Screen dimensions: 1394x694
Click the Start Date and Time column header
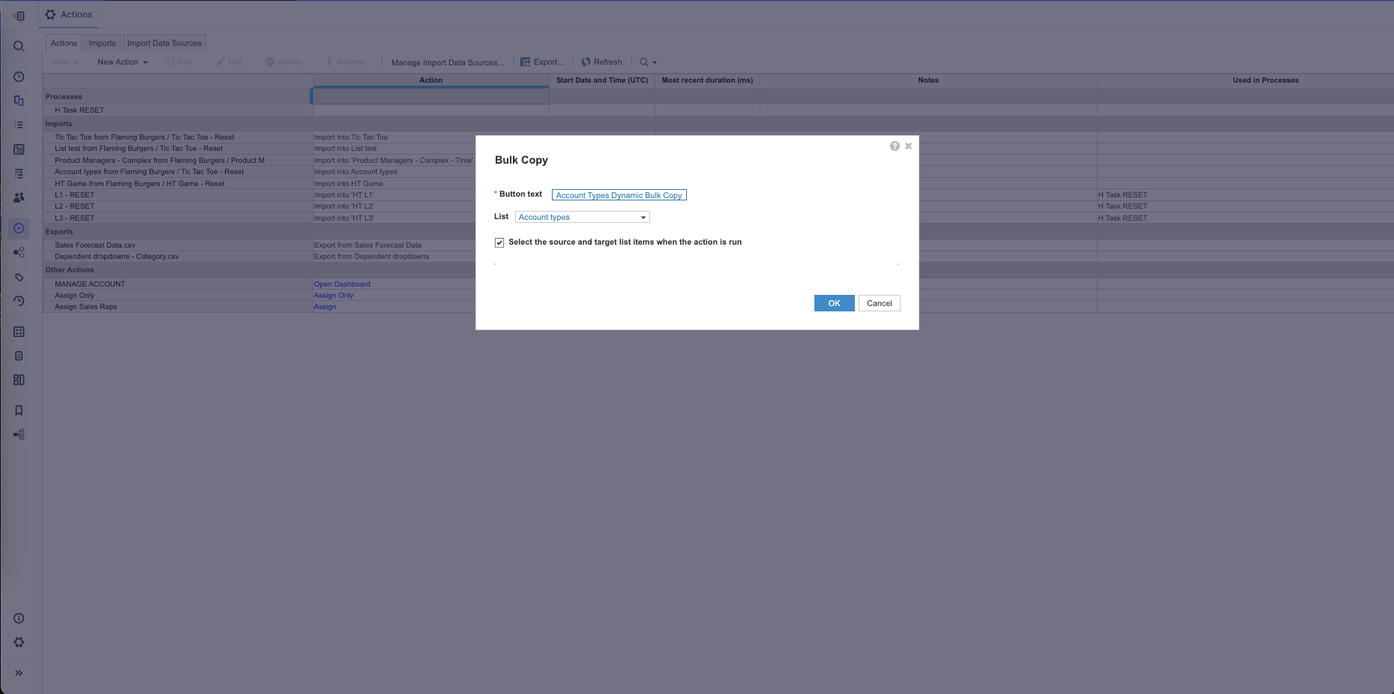click(602, 80)
